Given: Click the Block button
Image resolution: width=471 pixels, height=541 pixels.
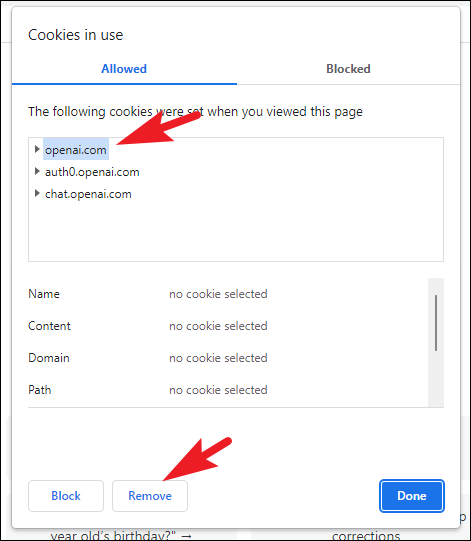Looking at the screenshot, I should click(66, 496).
